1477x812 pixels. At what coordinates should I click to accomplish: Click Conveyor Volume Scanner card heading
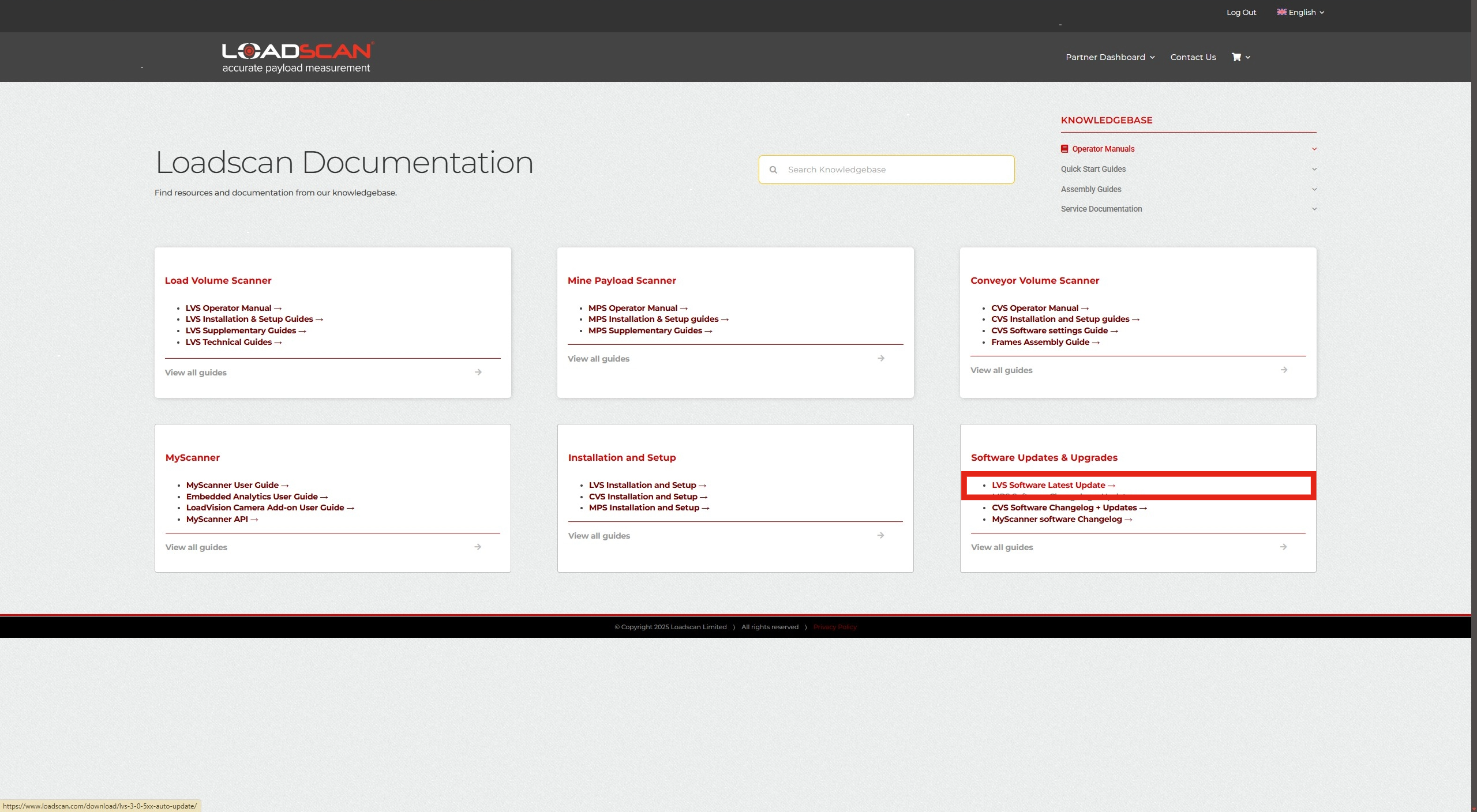1034,280
